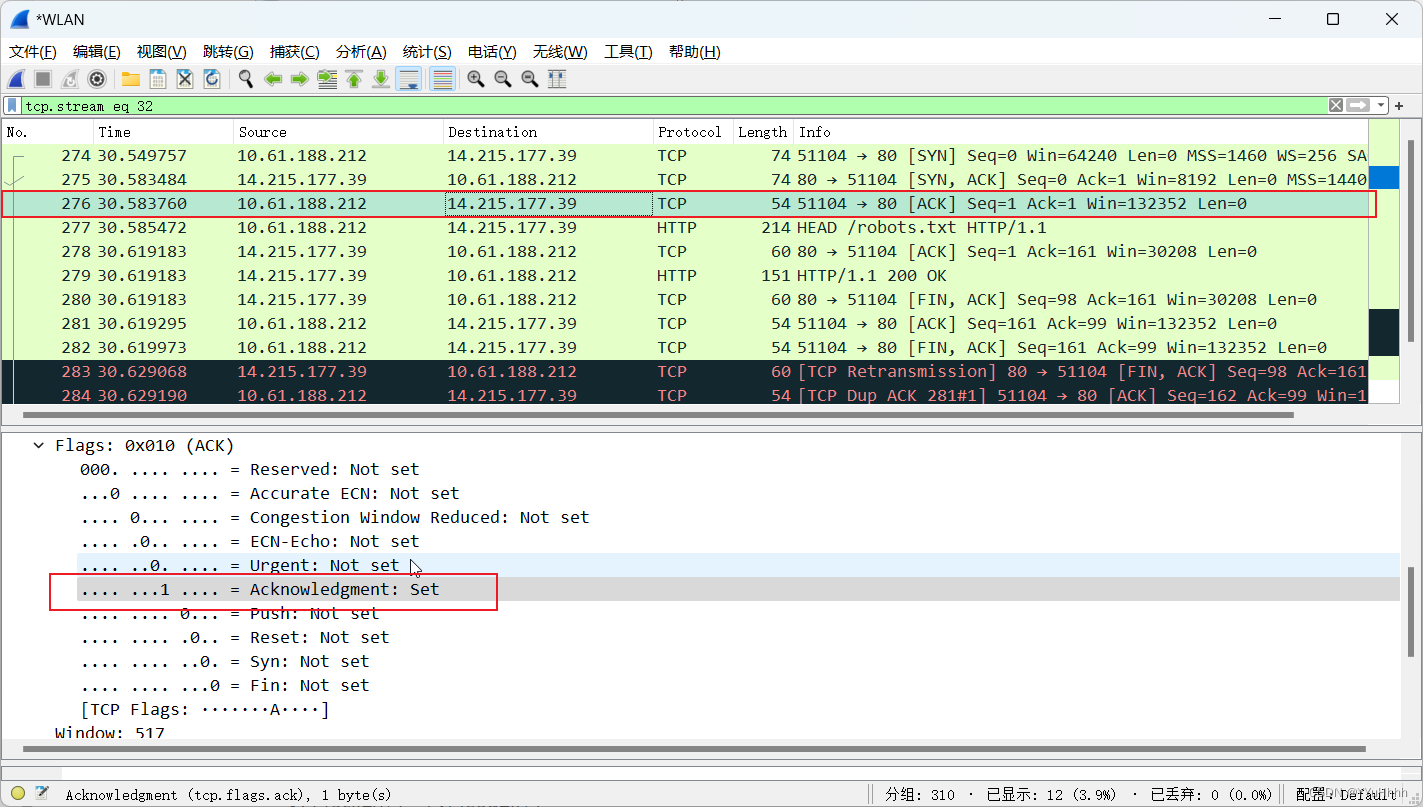Zoom out the main window text
This screenshot has height=807, width=1423.
[x=503, y=79]
